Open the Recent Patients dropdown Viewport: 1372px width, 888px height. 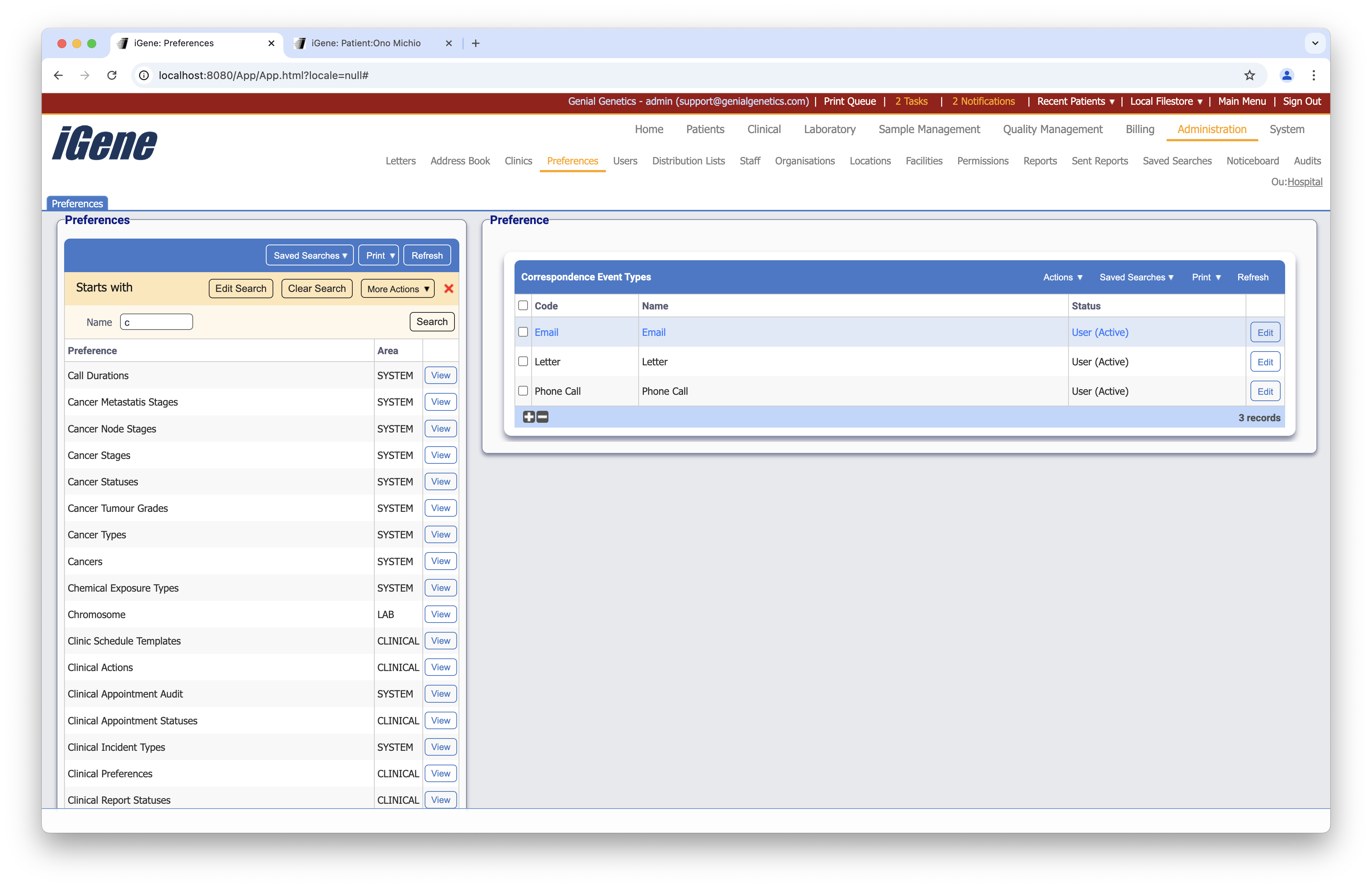tap(1075, 101)
